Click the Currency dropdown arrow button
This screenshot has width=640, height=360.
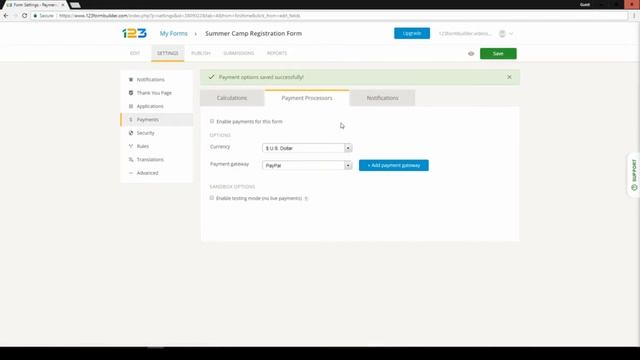(348, 148)
